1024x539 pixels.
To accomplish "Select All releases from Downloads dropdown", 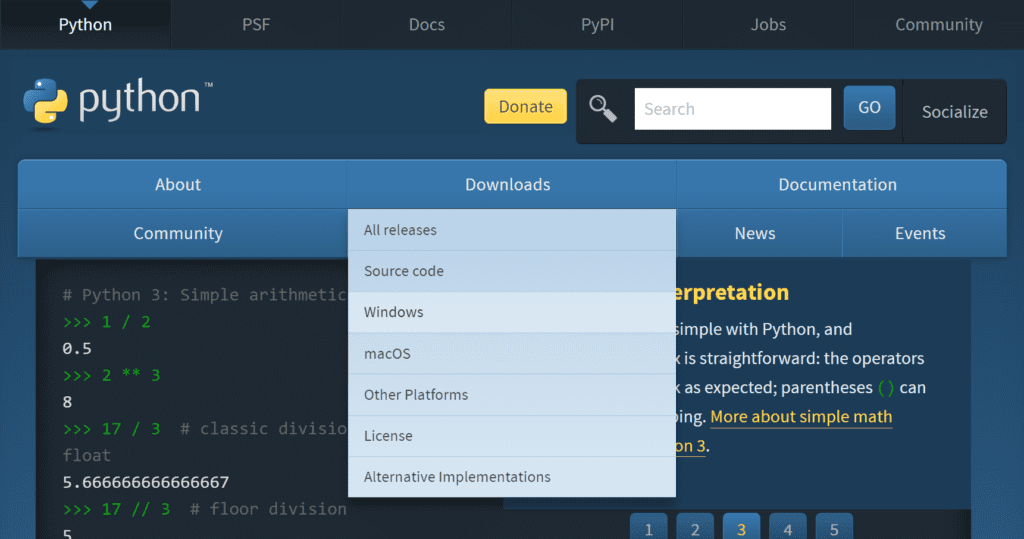I will point(511,230).
